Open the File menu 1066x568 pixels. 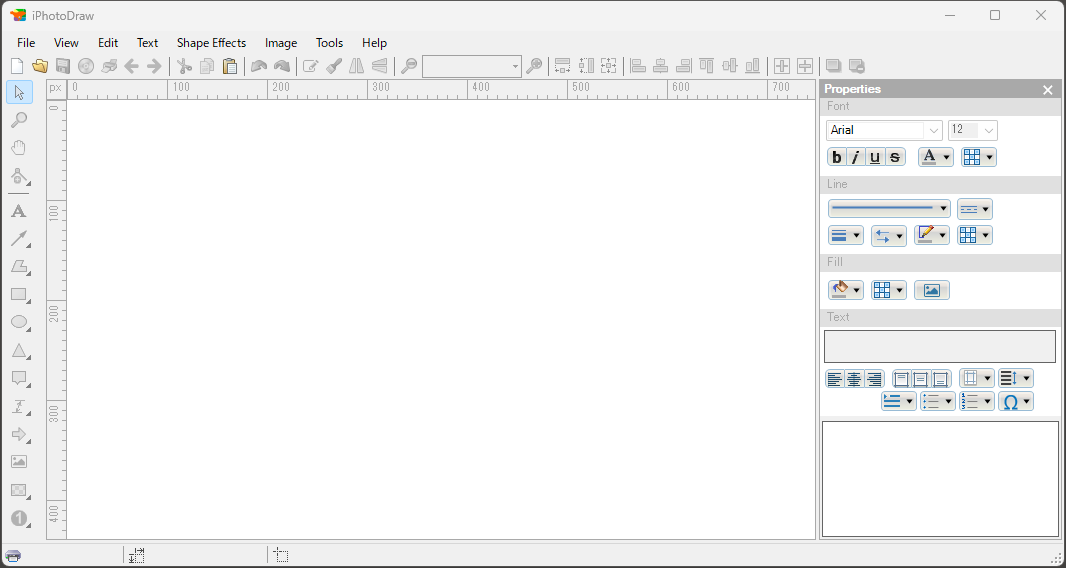click(26, 43)
